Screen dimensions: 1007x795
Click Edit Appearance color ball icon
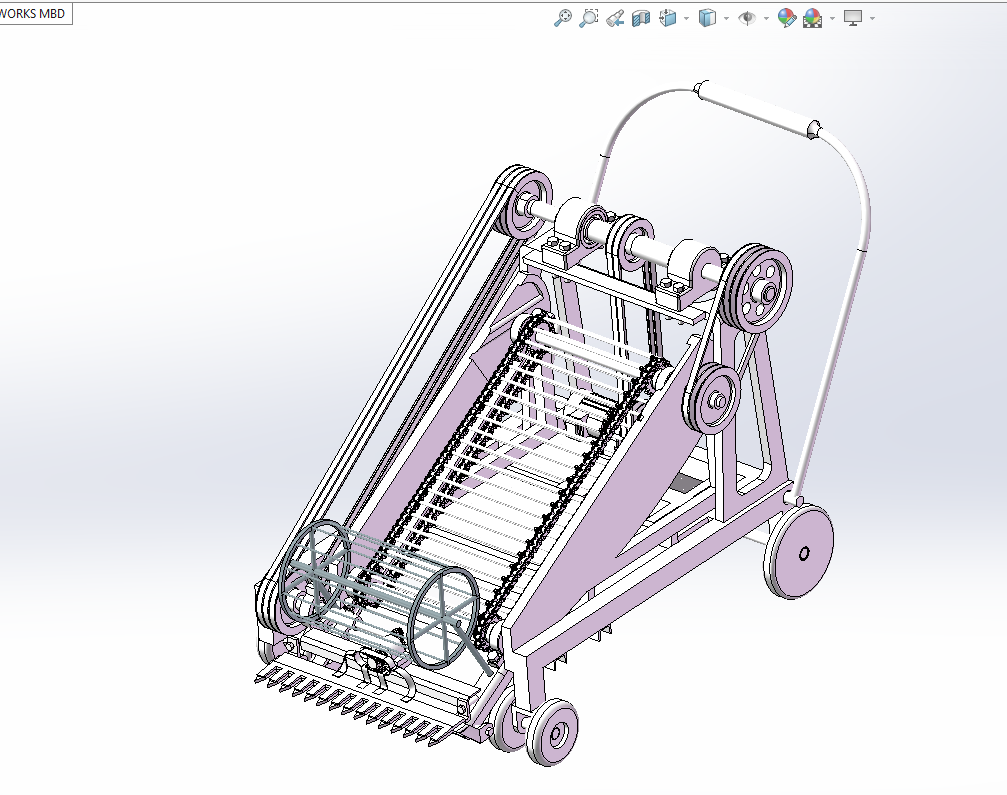coord(787,18)
